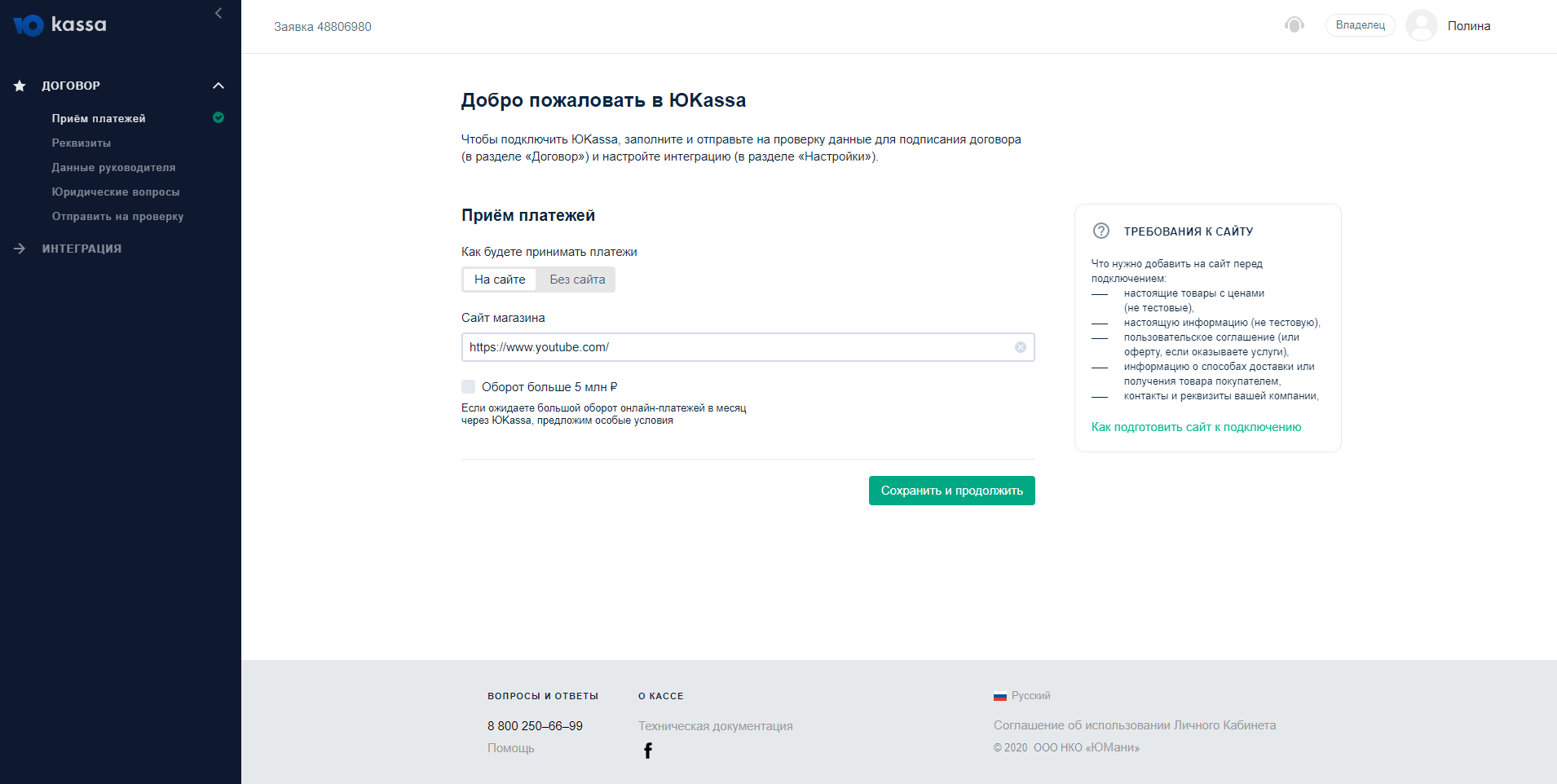Image resolution: width=1557 pixels, height=784 pixels.
Task: Collapse the Договор section chevron
Action: [x=218, y=86]
